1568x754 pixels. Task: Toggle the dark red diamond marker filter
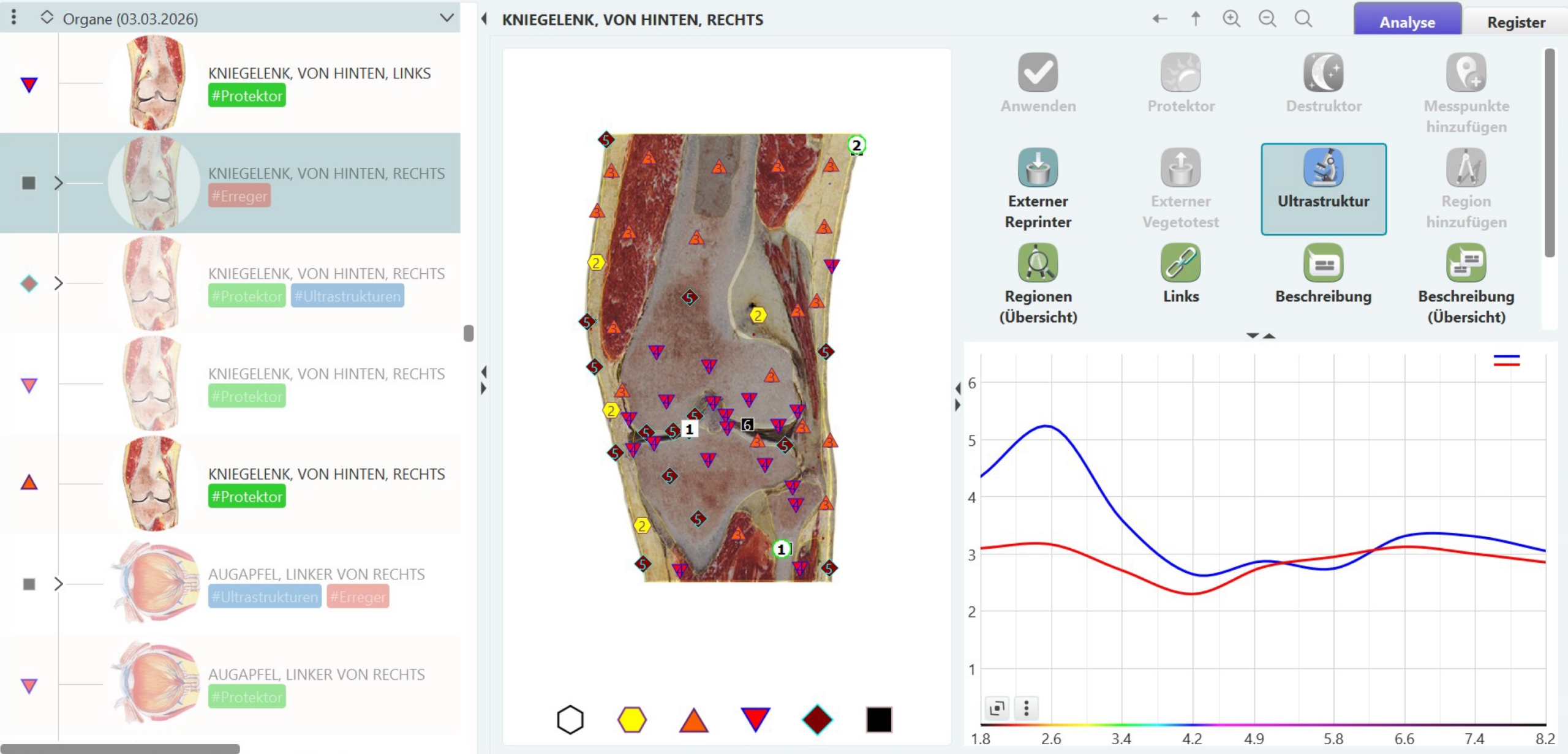point(817,720)
